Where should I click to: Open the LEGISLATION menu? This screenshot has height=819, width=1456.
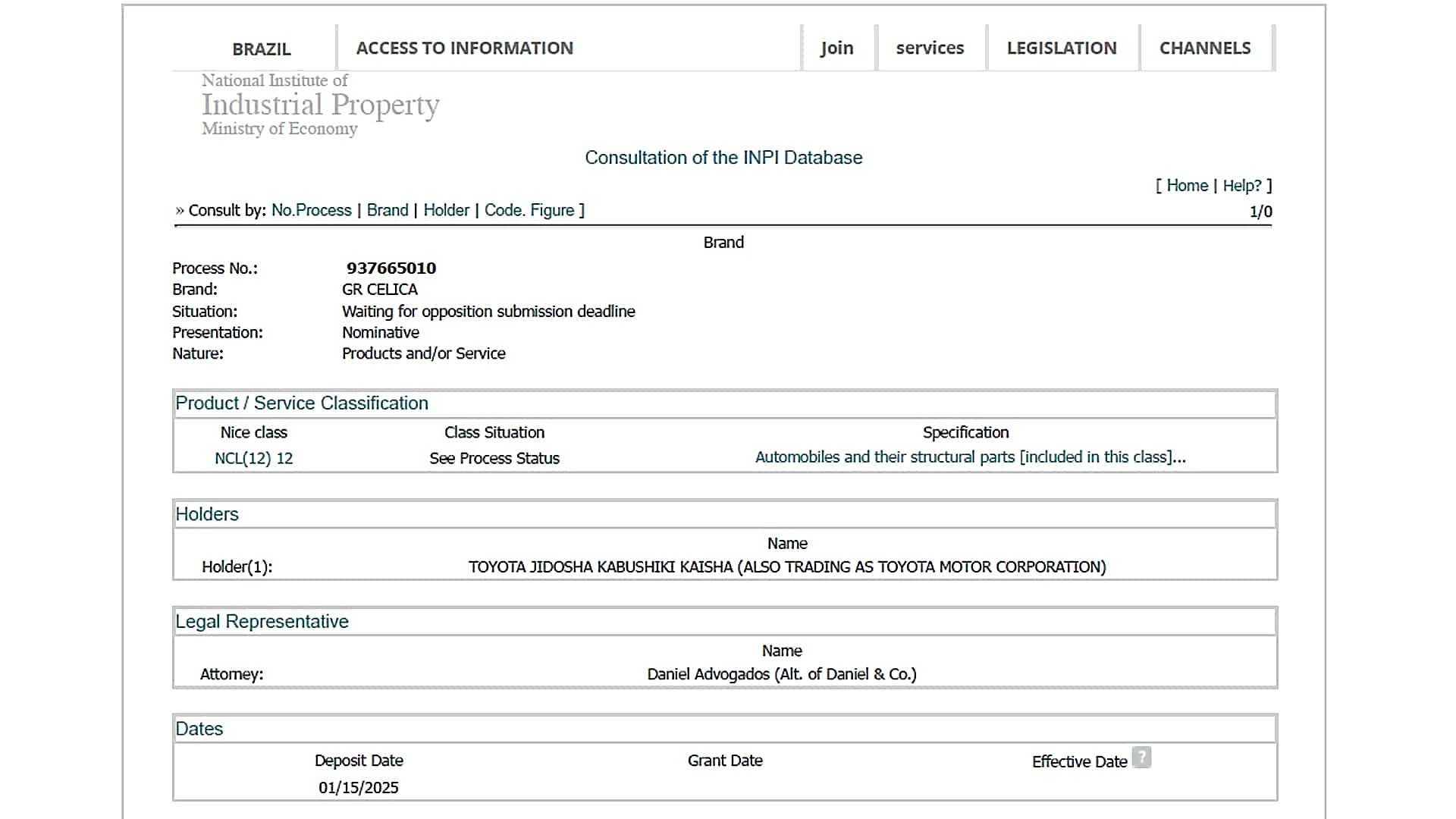click(1061, 48)
